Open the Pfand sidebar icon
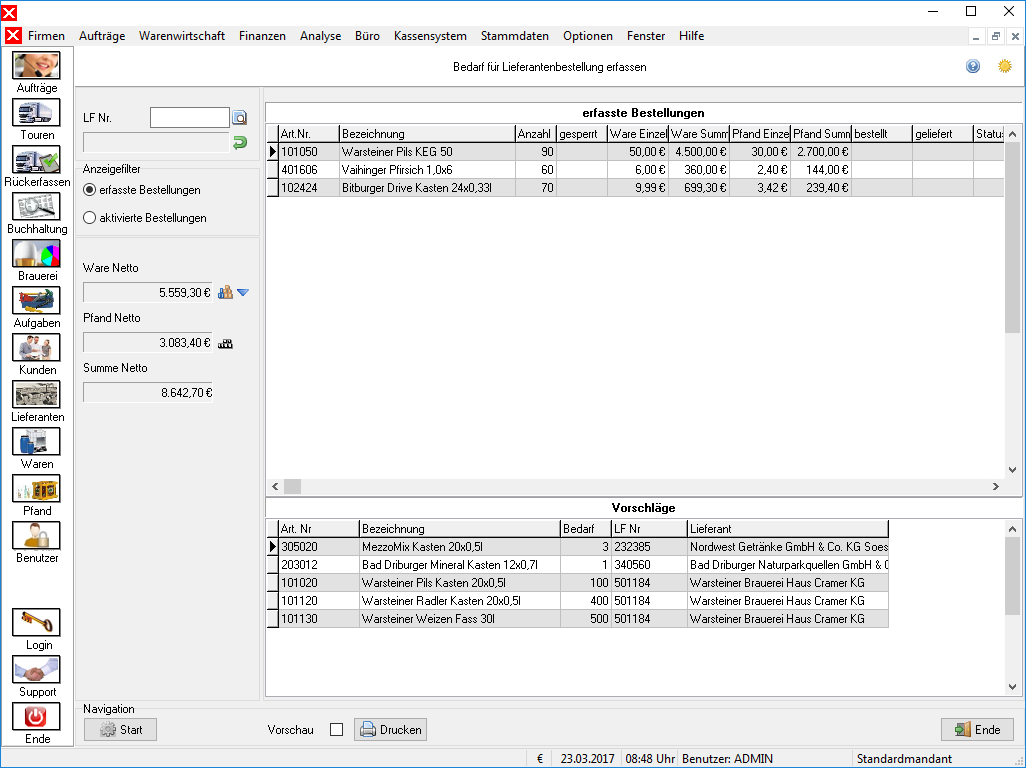The image size is (1026, 768). (36, 489)
